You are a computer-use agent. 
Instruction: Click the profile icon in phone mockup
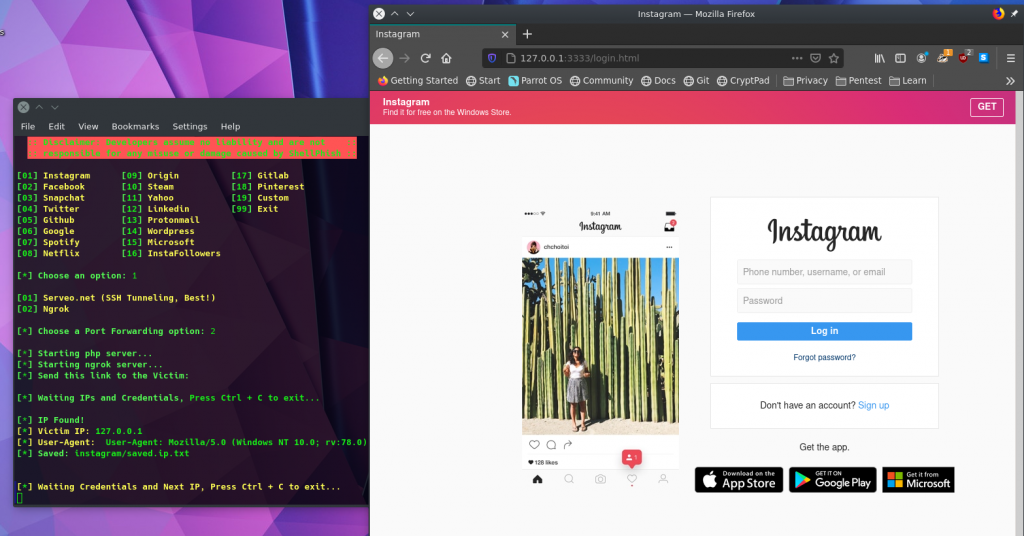663,479
